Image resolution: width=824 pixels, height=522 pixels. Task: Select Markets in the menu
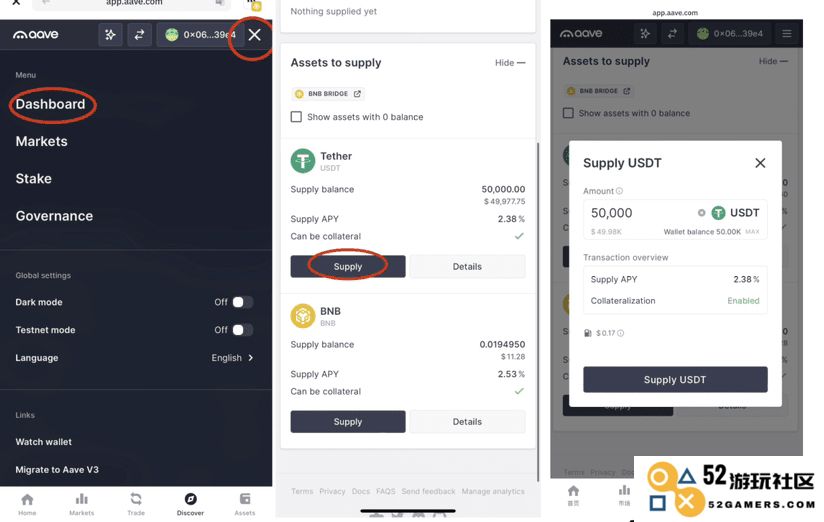42,141
